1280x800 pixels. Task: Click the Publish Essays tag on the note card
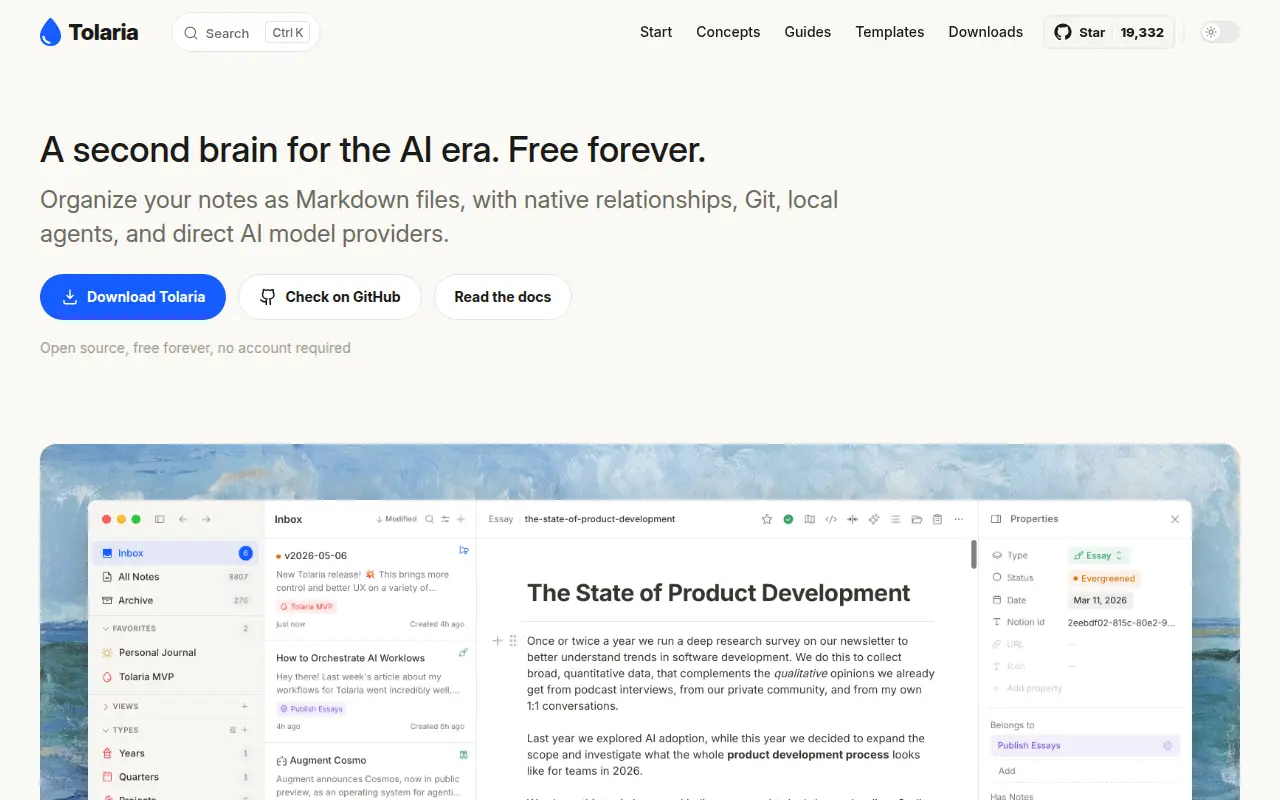coord(311,709)
